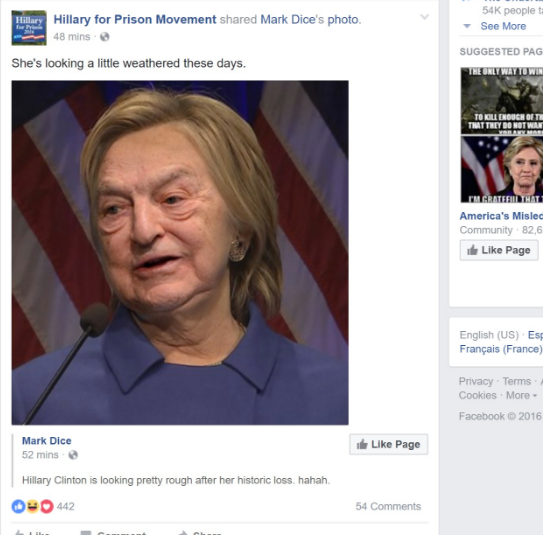
Task: Open the Mark Dice link below the photo
Action: 47,440
